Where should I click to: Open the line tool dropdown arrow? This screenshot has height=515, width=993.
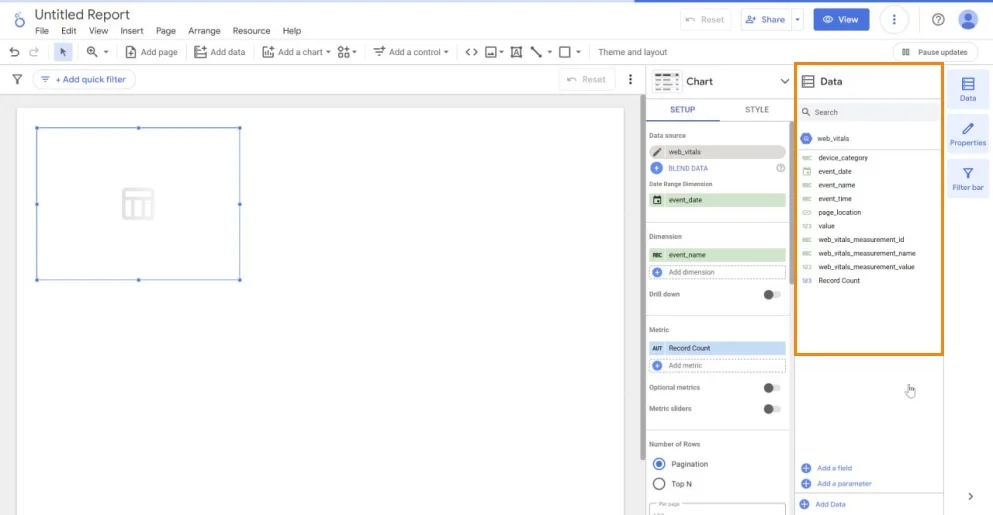[x=550, y=52]
